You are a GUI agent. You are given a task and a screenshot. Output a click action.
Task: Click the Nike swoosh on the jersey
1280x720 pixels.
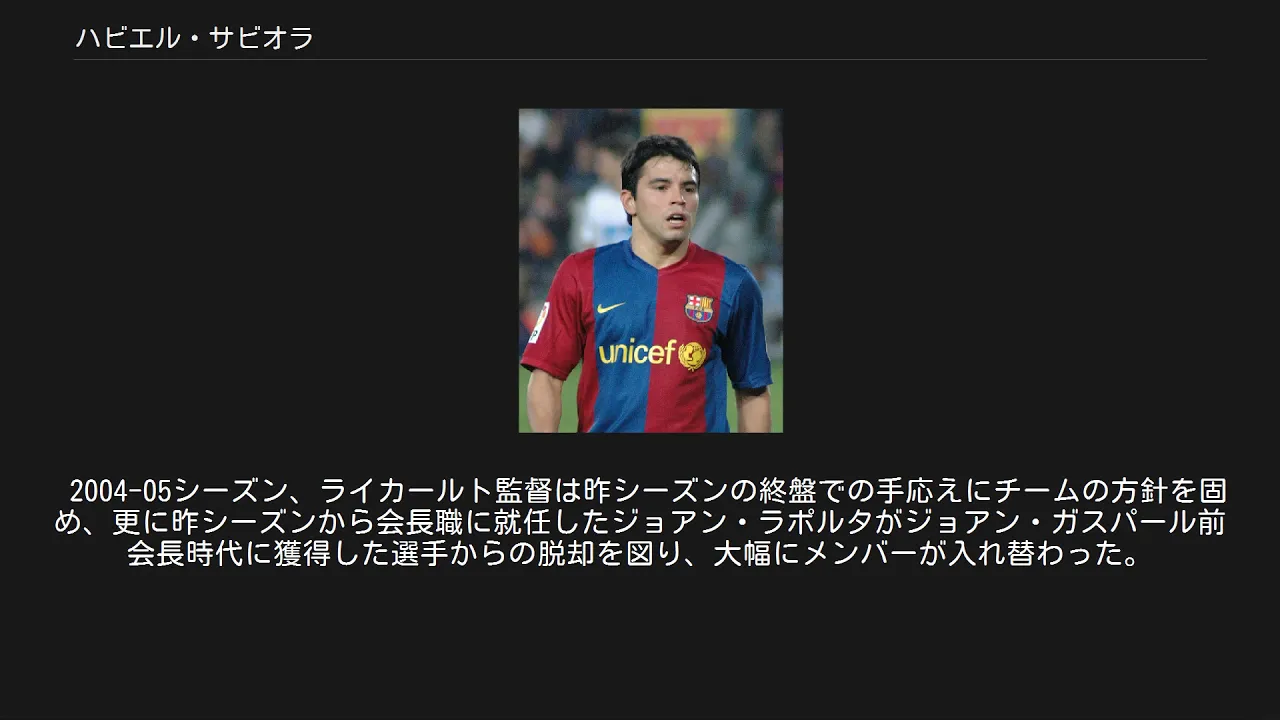point(610,307)
